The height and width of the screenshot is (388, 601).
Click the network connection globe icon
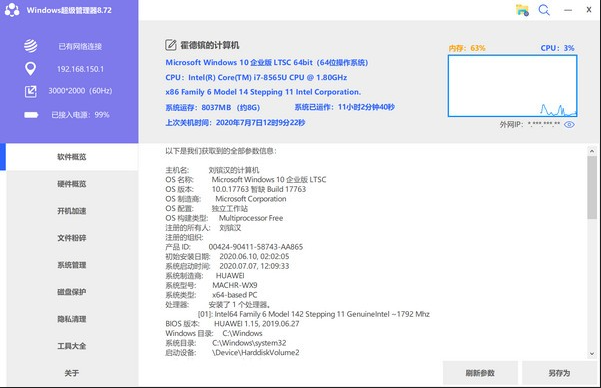point(31,46)
